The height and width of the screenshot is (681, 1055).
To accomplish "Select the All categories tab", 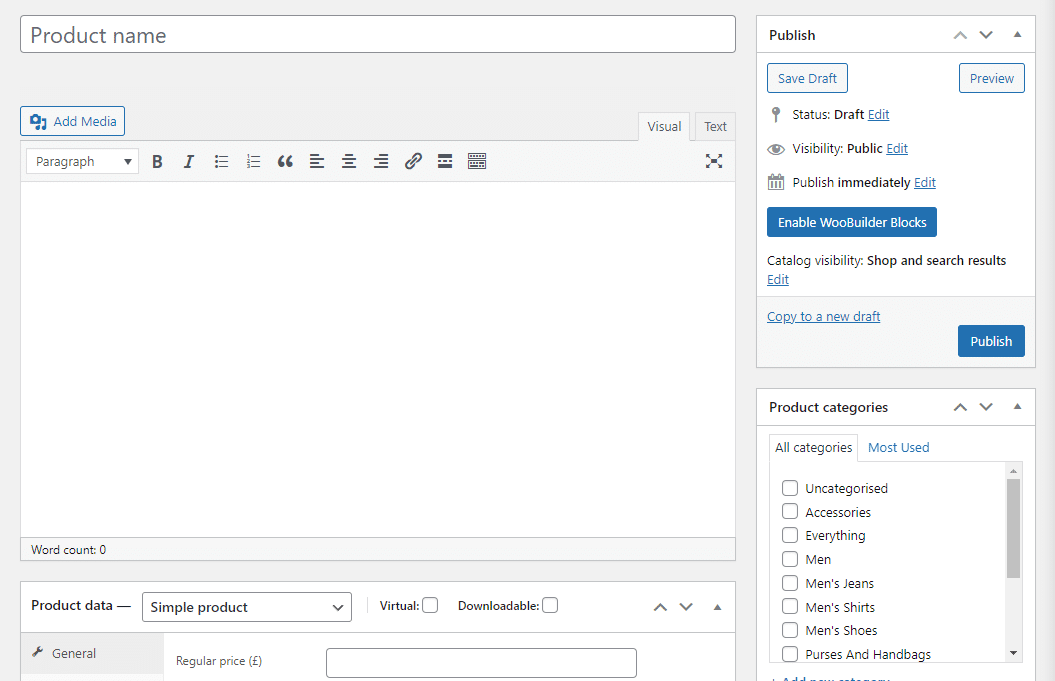I will tap(813, 447).
